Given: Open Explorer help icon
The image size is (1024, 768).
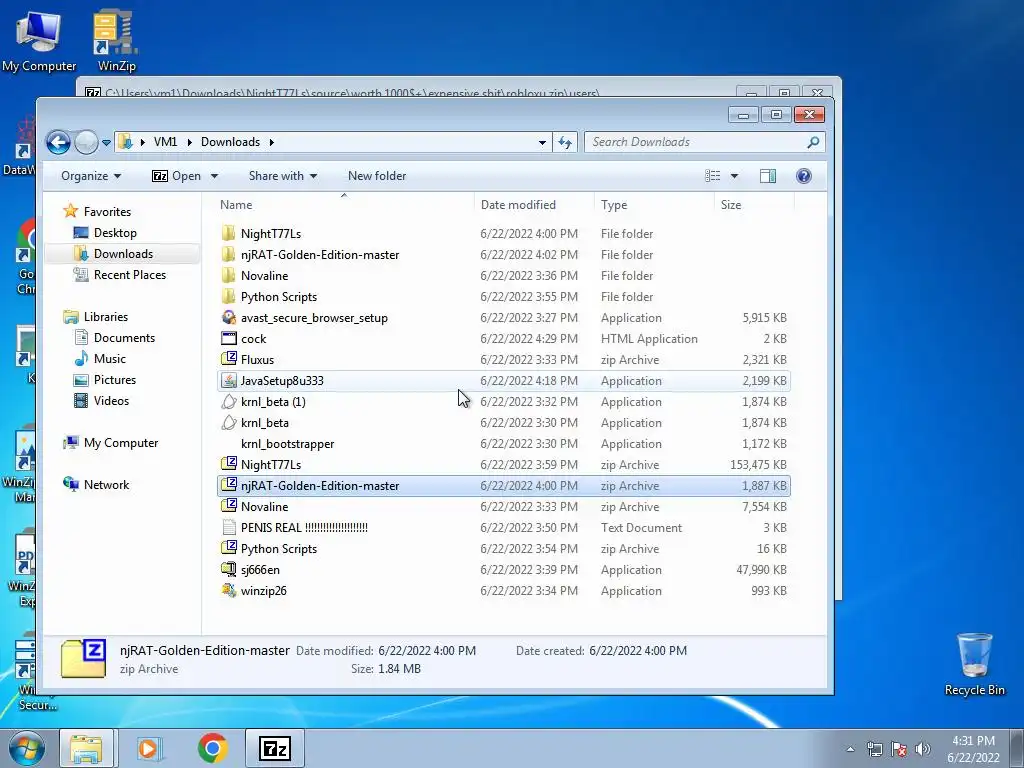Looking at the screenshot, I should [804, 176].
